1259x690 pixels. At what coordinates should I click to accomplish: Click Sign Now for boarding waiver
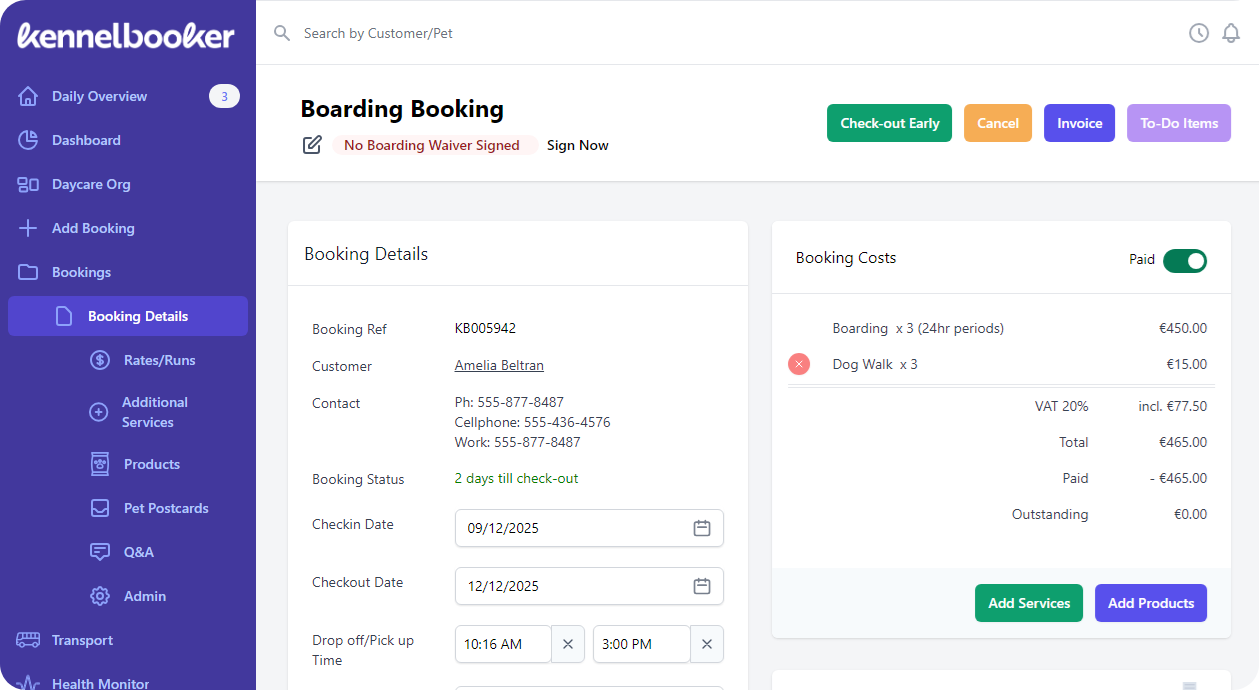tap(577, 145)
